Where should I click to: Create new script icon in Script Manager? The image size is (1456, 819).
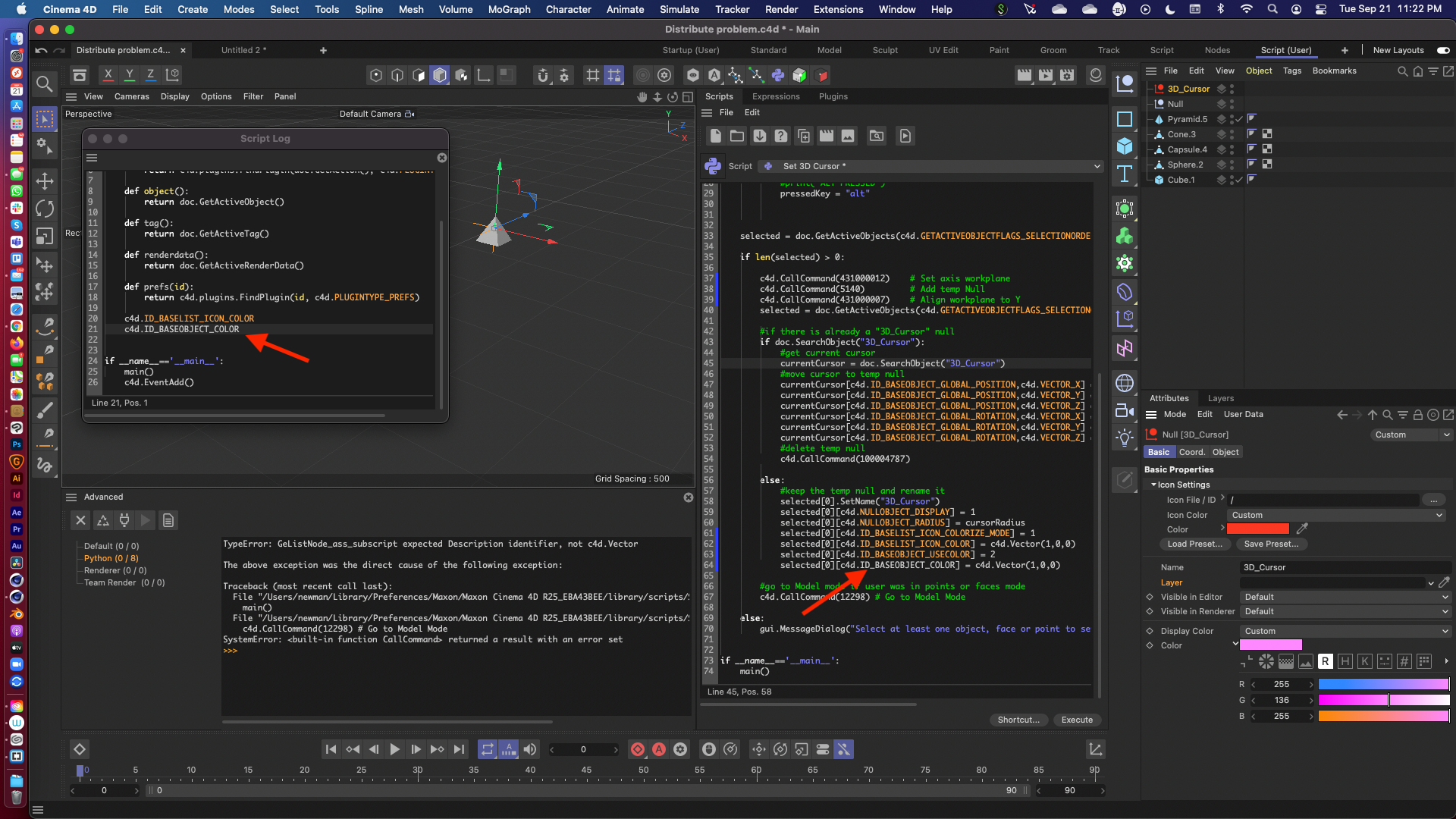[x=715, y=136]
